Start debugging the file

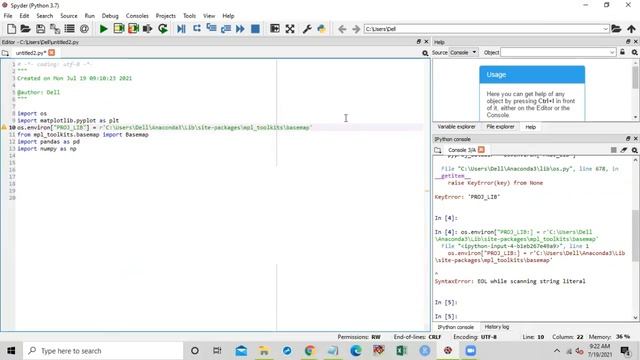(x=181, y=29)
